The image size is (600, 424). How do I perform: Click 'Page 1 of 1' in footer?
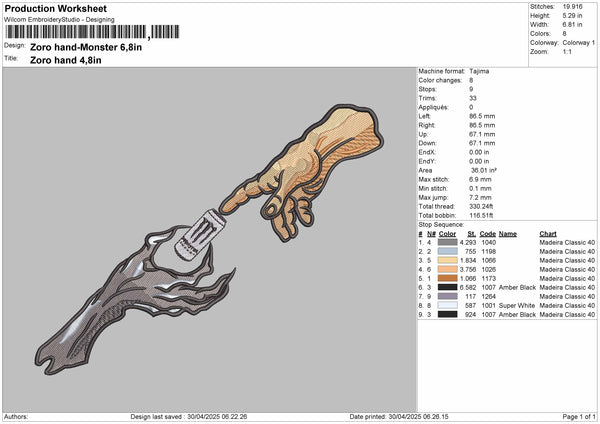click(579, 417)
